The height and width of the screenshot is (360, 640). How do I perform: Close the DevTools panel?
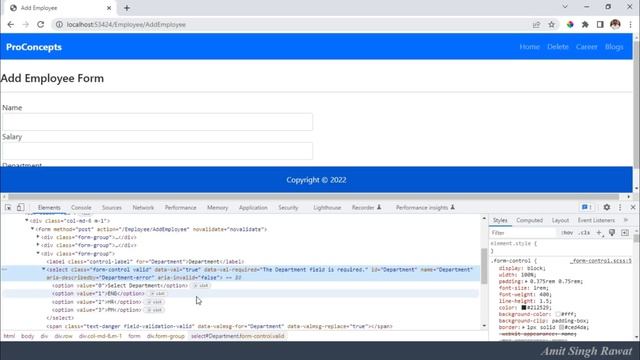pyautogui.click(x=633, y=207)
